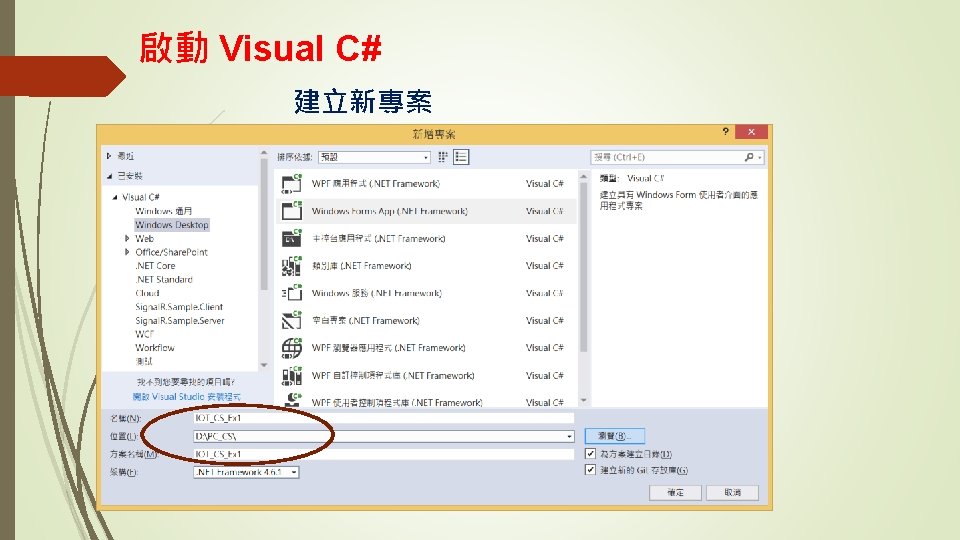Screen dimensions: 960x540
Task: Click the WPF App template icon
Action: pos(292,184)
